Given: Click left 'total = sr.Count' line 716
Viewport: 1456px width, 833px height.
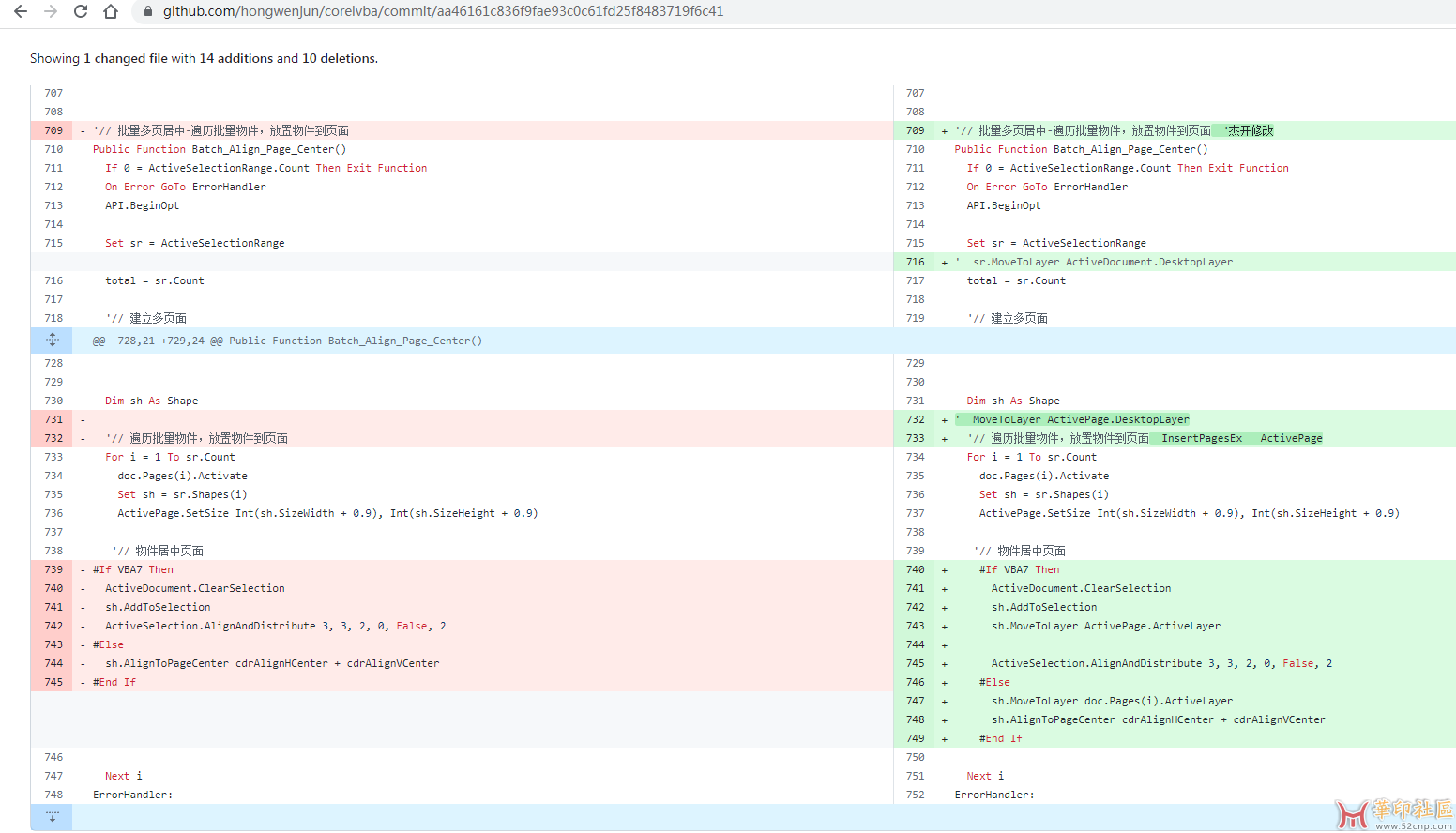Looking at the screenshot, I should point(155,280).
